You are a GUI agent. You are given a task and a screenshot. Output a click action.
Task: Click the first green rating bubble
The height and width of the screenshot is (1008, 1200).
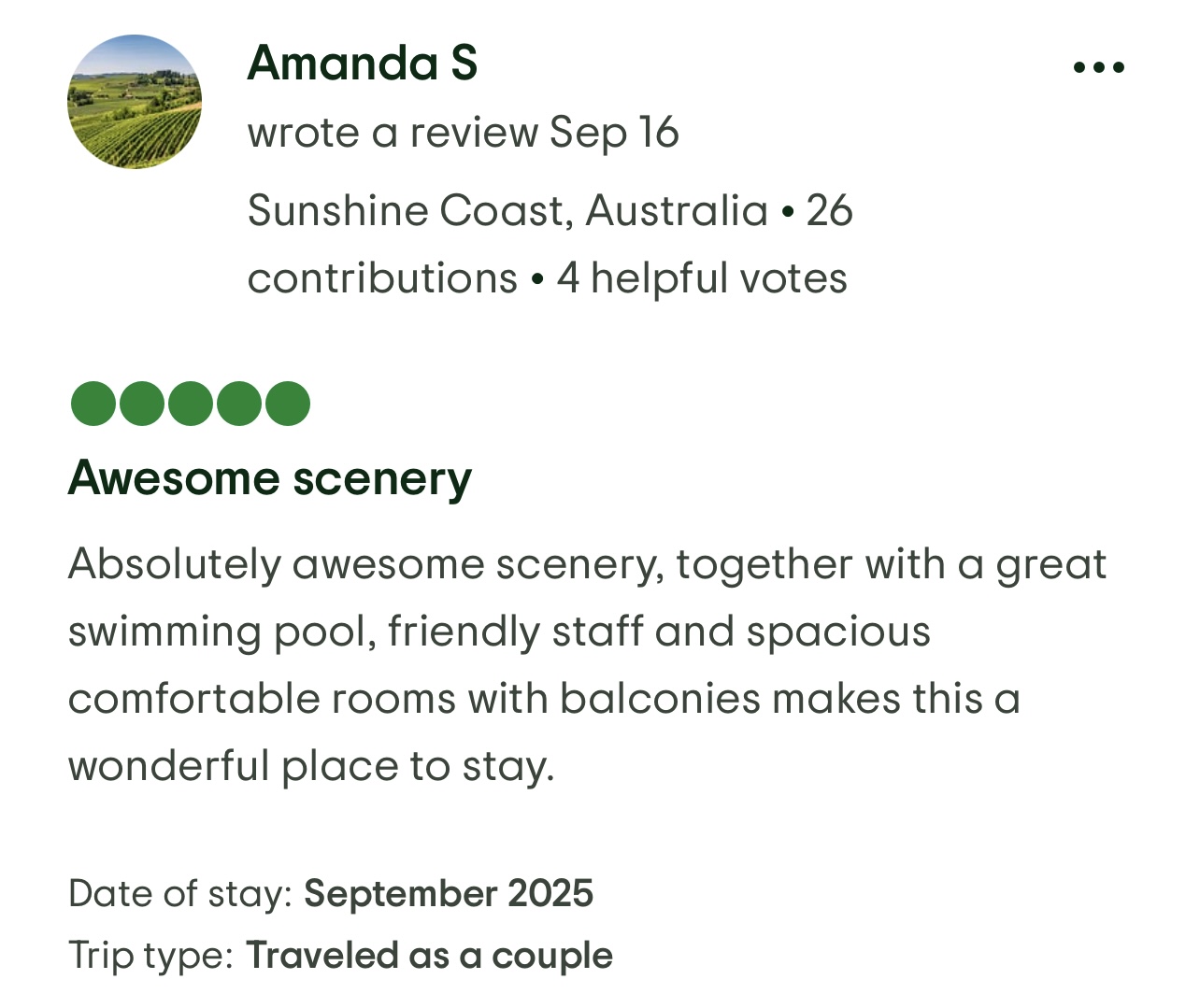point(93,404)
